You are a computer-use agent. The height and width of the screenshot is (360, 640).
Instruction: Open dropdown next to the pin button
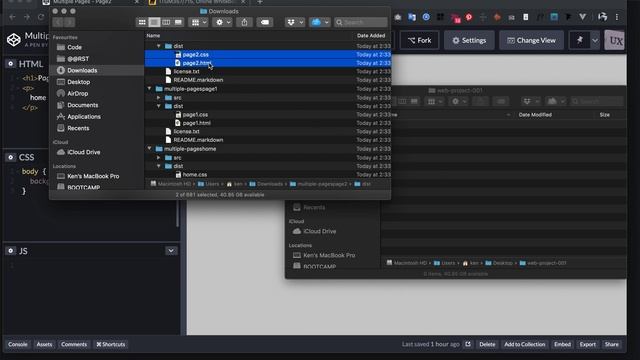(595, 40)
